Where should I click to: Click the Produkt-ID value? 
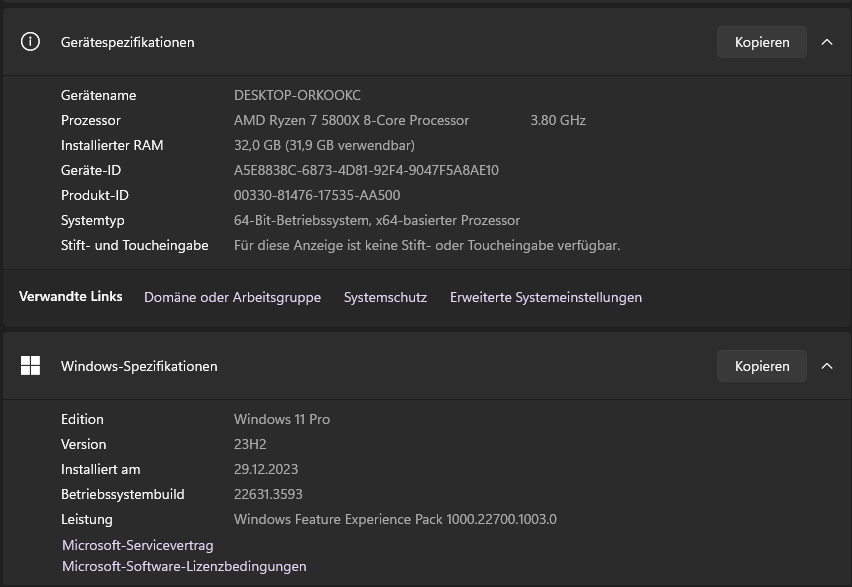click(317, 195)
